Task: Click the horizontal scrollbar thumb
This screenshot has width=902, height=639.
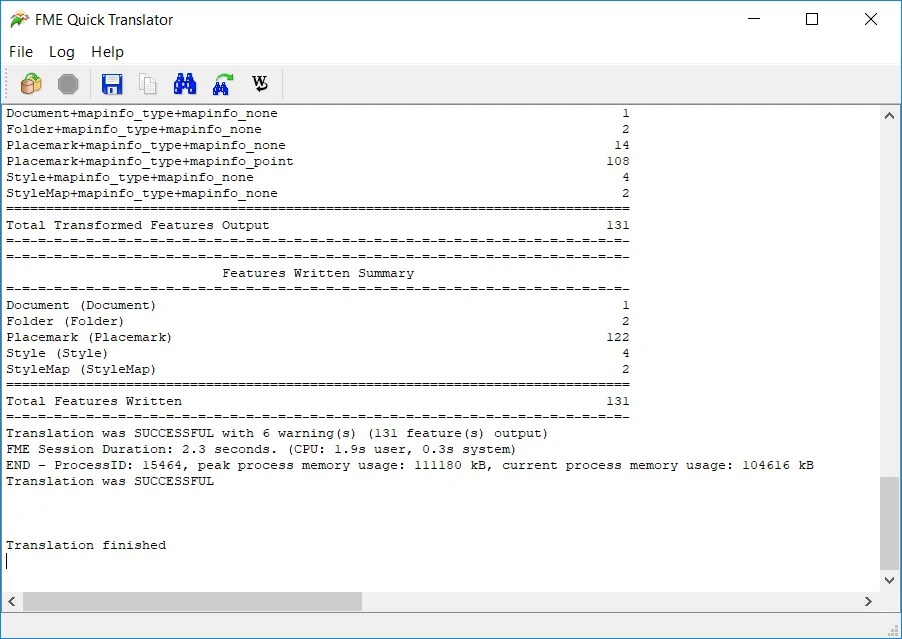Action: pyautogui.click(x=192, y=602)
